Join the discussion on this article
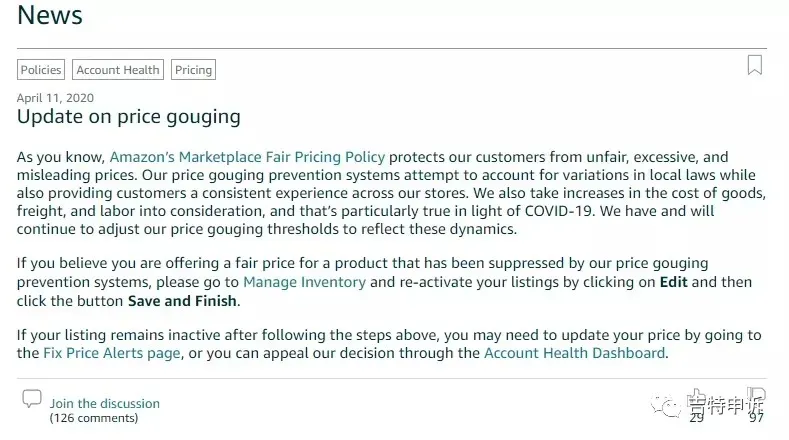789x440 pixels. tap(105, 403)
